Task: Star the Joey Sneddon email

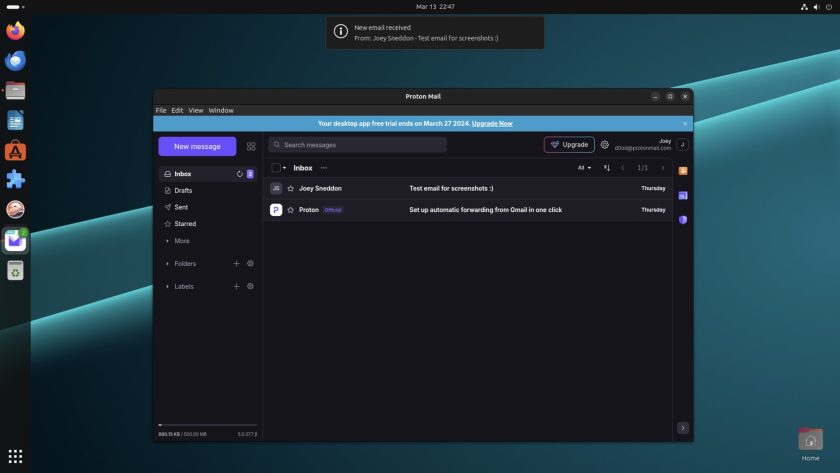Action: pos(291,189)
